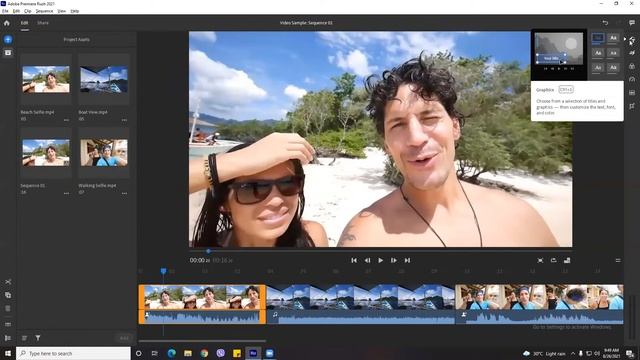Open options menu for Boat View.mp4
This screenshot has width=640, height=360.
tap(124, 120)
